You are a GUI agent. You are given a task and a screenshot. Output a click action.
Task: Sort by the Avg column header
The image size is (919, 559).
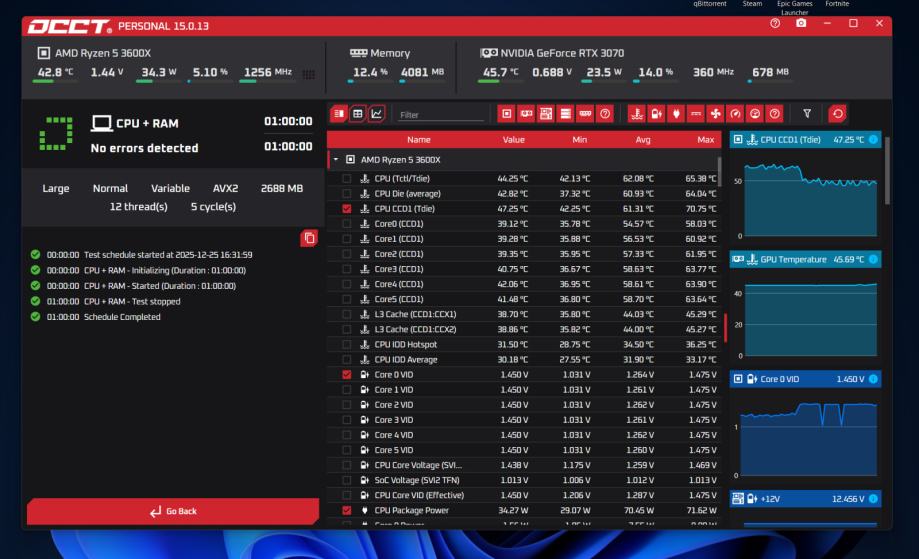tap(642, 139)
